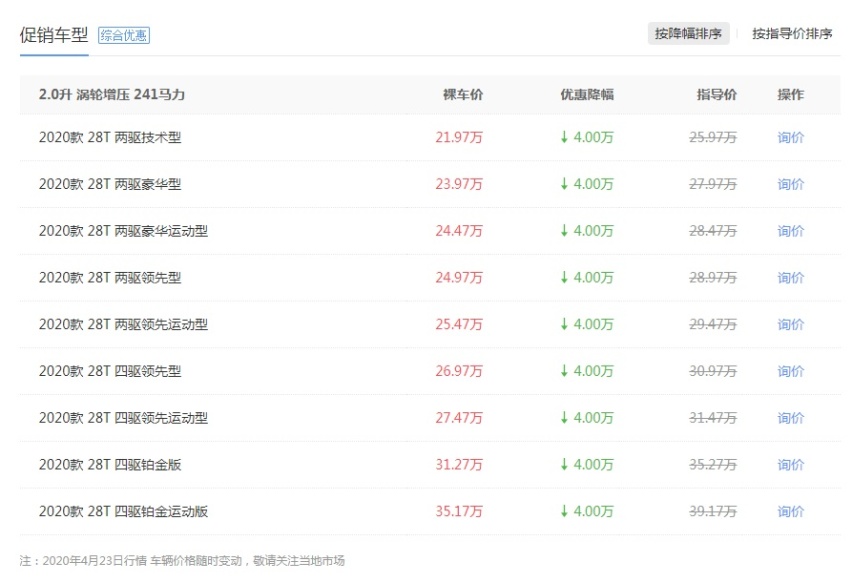The height and width of the screenshot is (583, 852).
Task: Open model 2020款 28T 四驱铂金运动版
Action: (x=123, y=511)
